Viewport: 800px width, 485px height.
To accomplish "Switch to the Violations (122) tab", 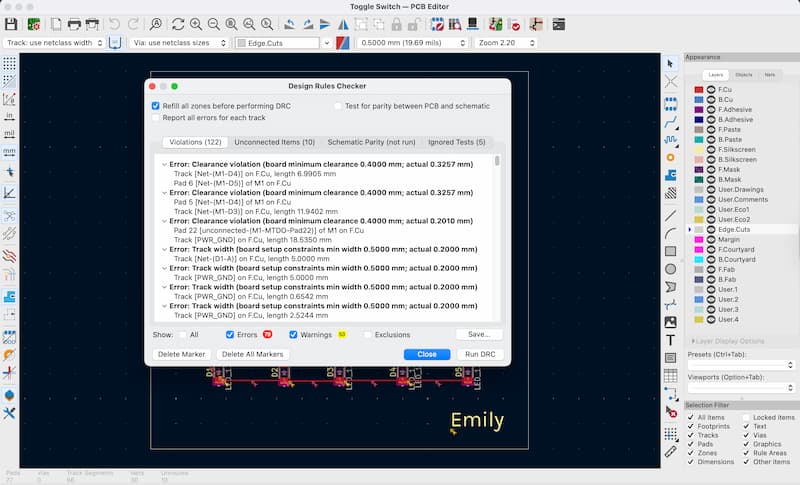I will click(x=195, y=142).
